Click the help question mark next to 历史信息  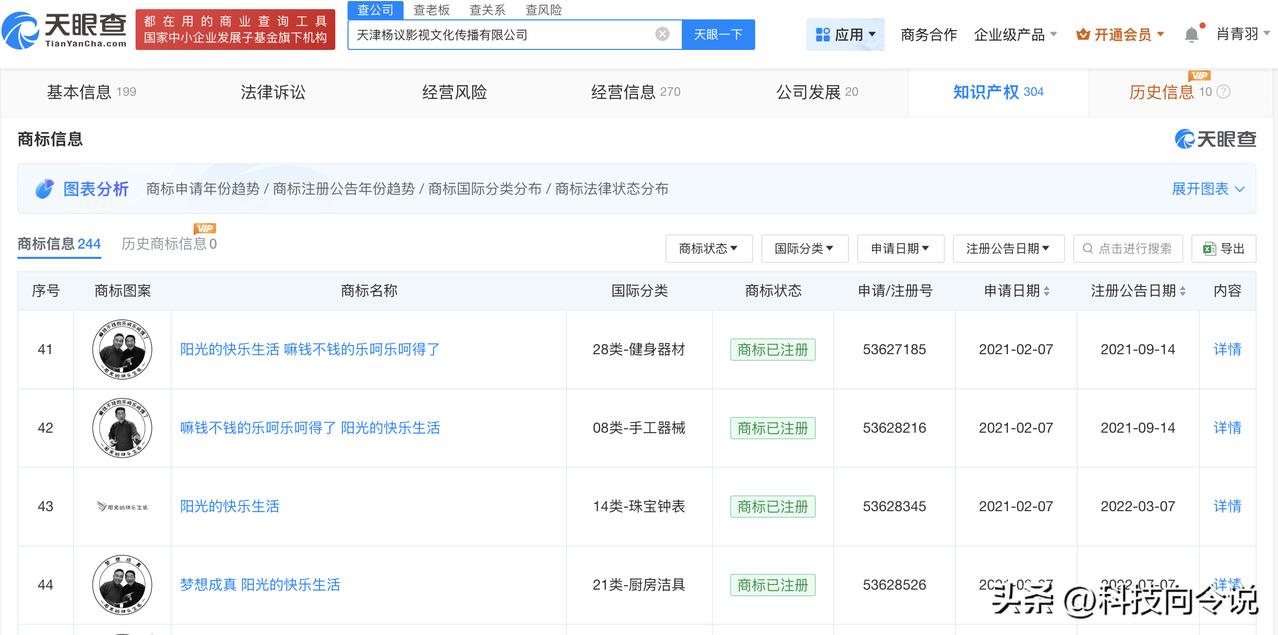point(1223,92)
